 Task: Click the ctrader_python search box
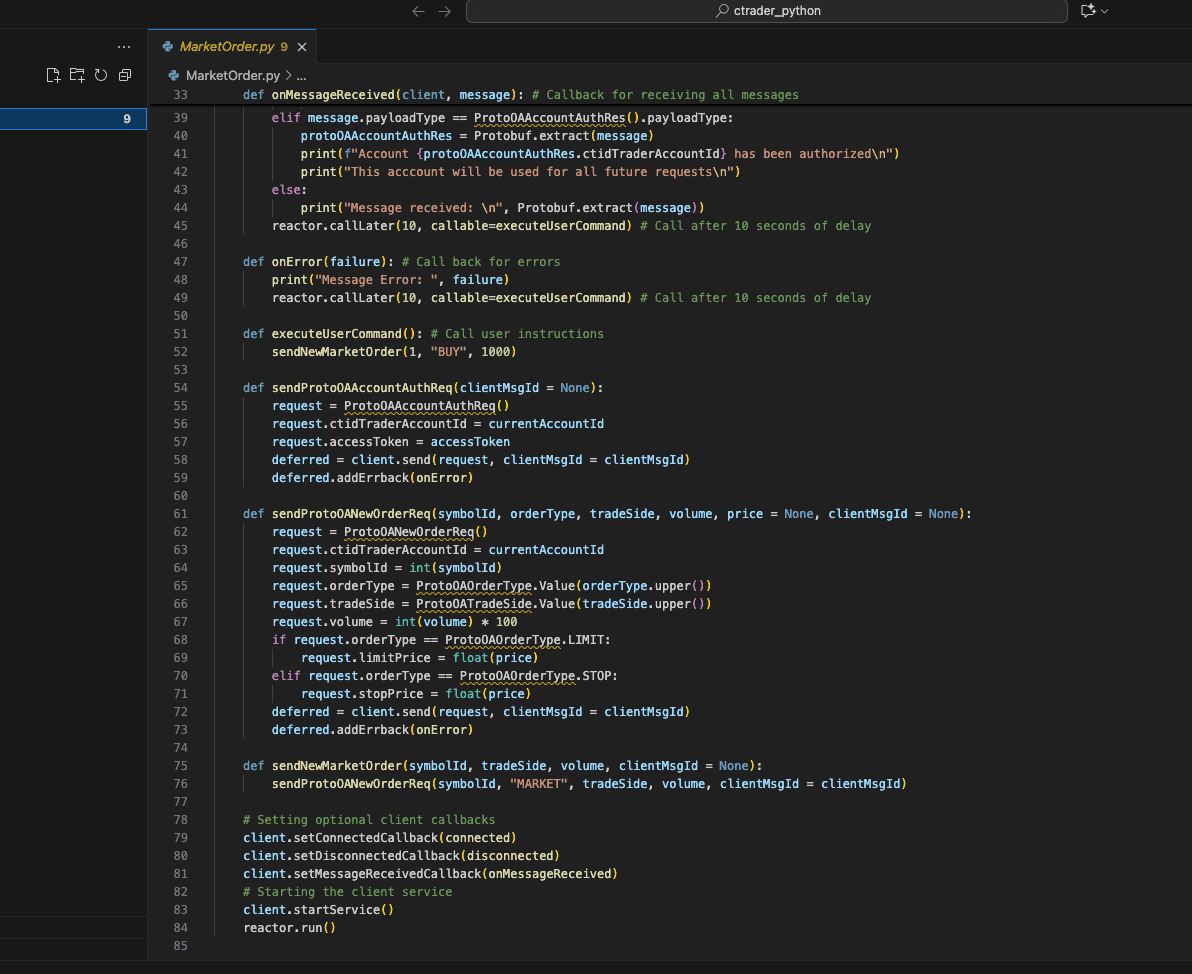766,11
